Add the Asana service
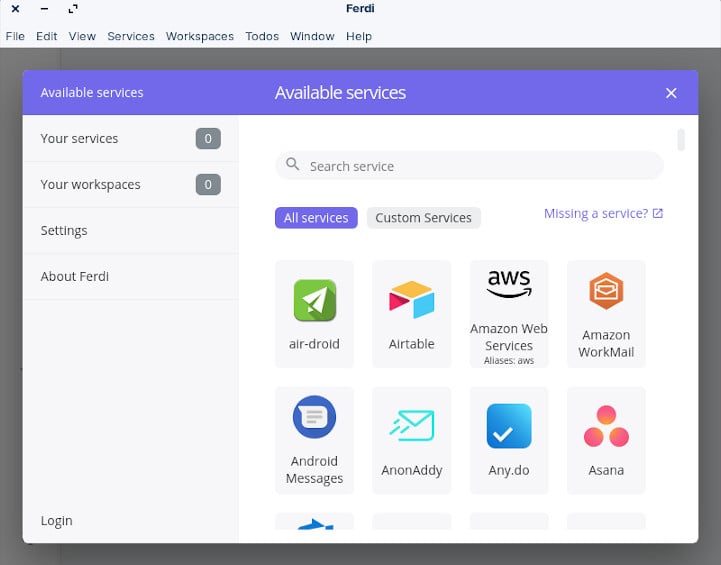The height and width of the screenshot is (565, 721). [606, 440]
